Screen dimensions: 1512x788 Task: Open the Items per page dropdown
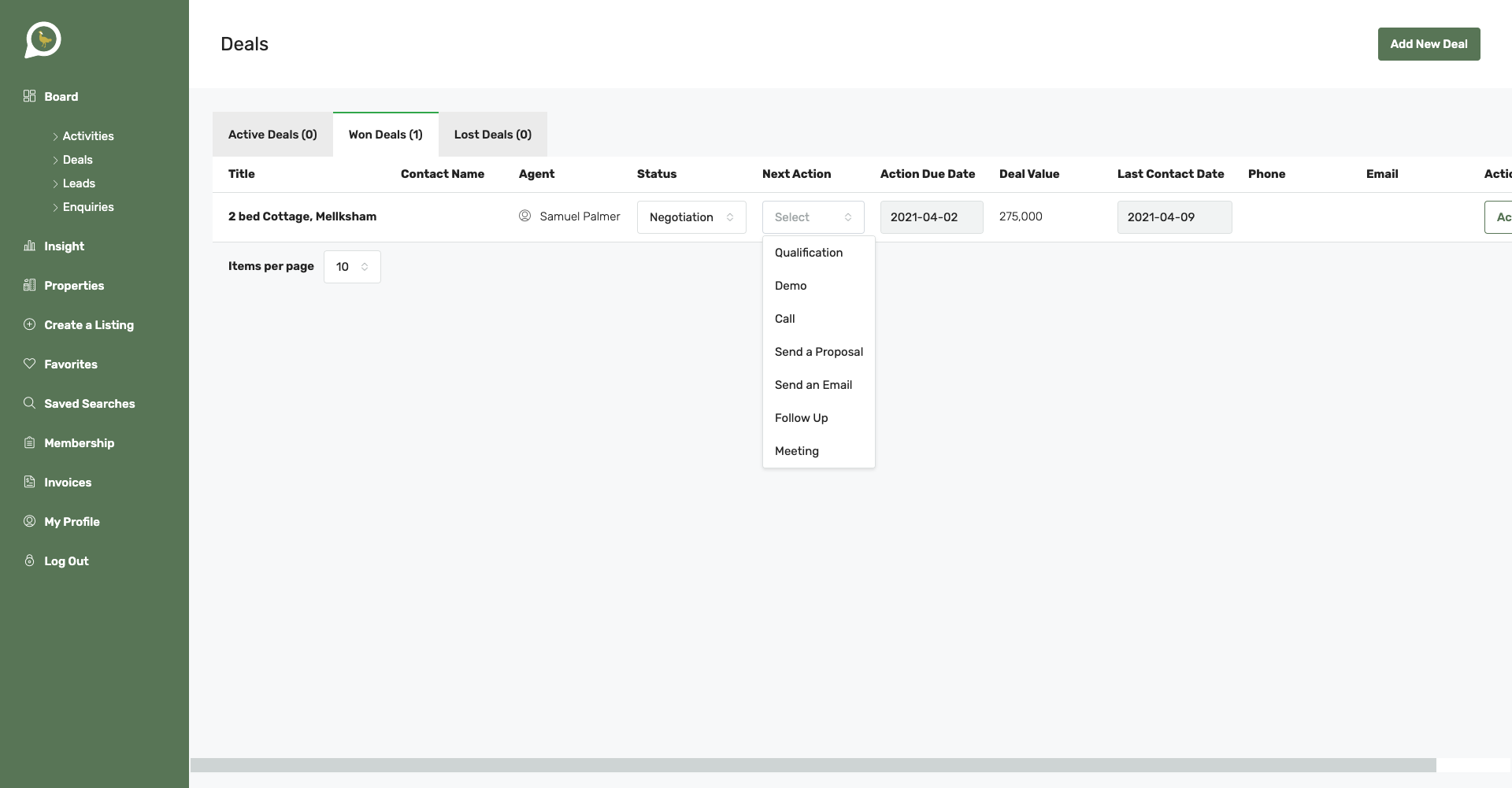[351, 267]
